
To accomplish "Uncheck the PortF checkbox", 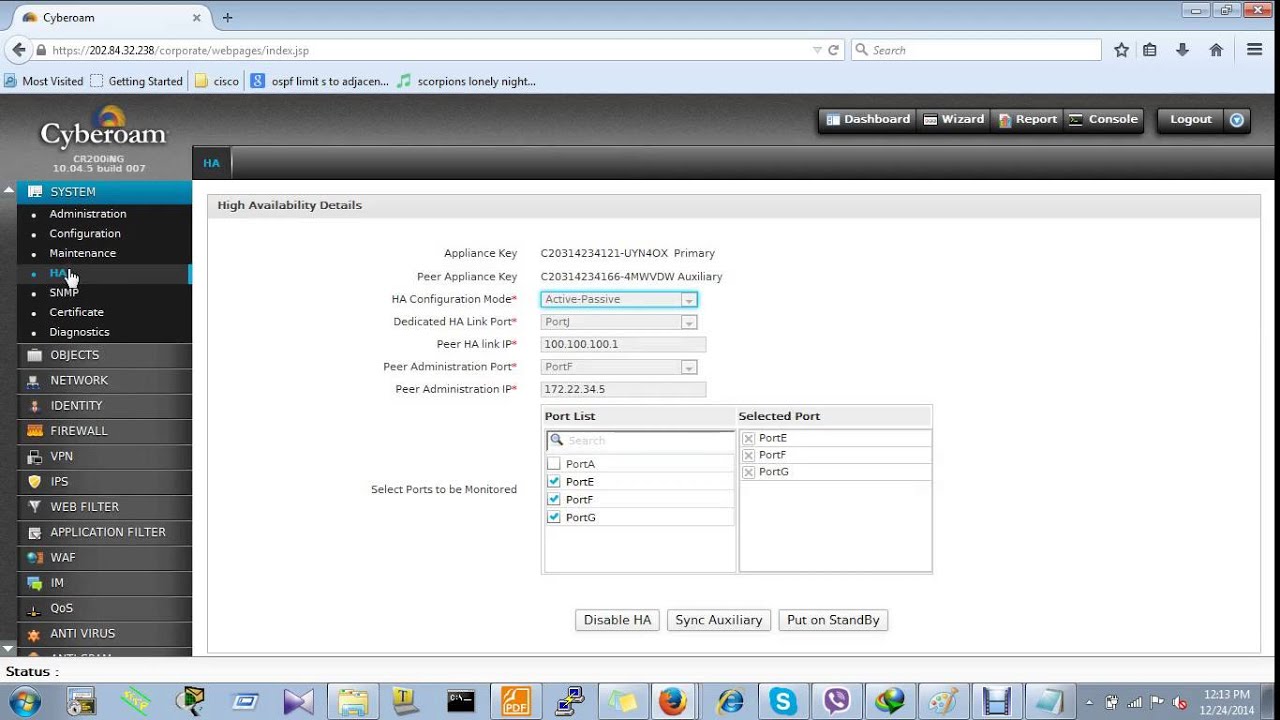I will tap(554, 500).
